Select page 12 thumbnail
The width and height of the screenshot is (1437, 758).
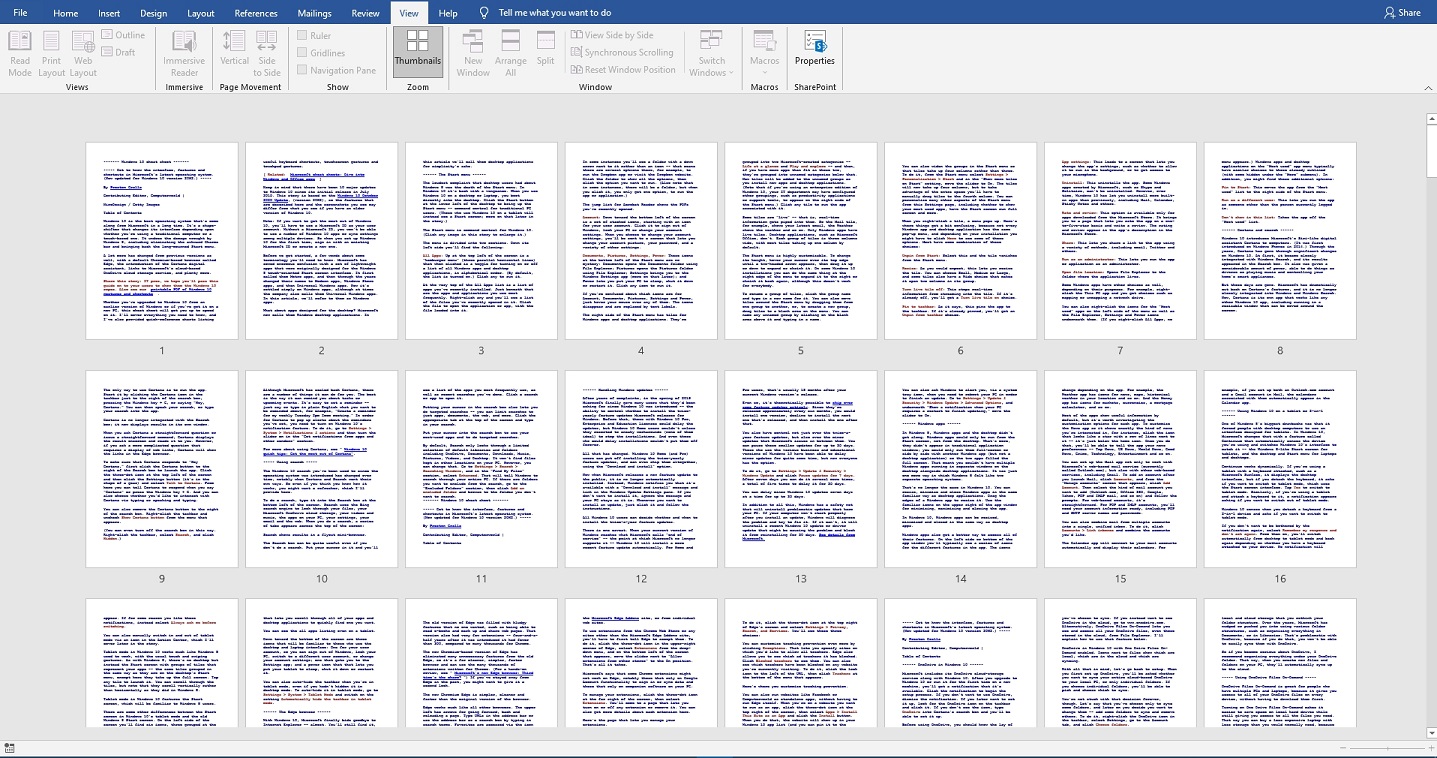tap(641, 468)
